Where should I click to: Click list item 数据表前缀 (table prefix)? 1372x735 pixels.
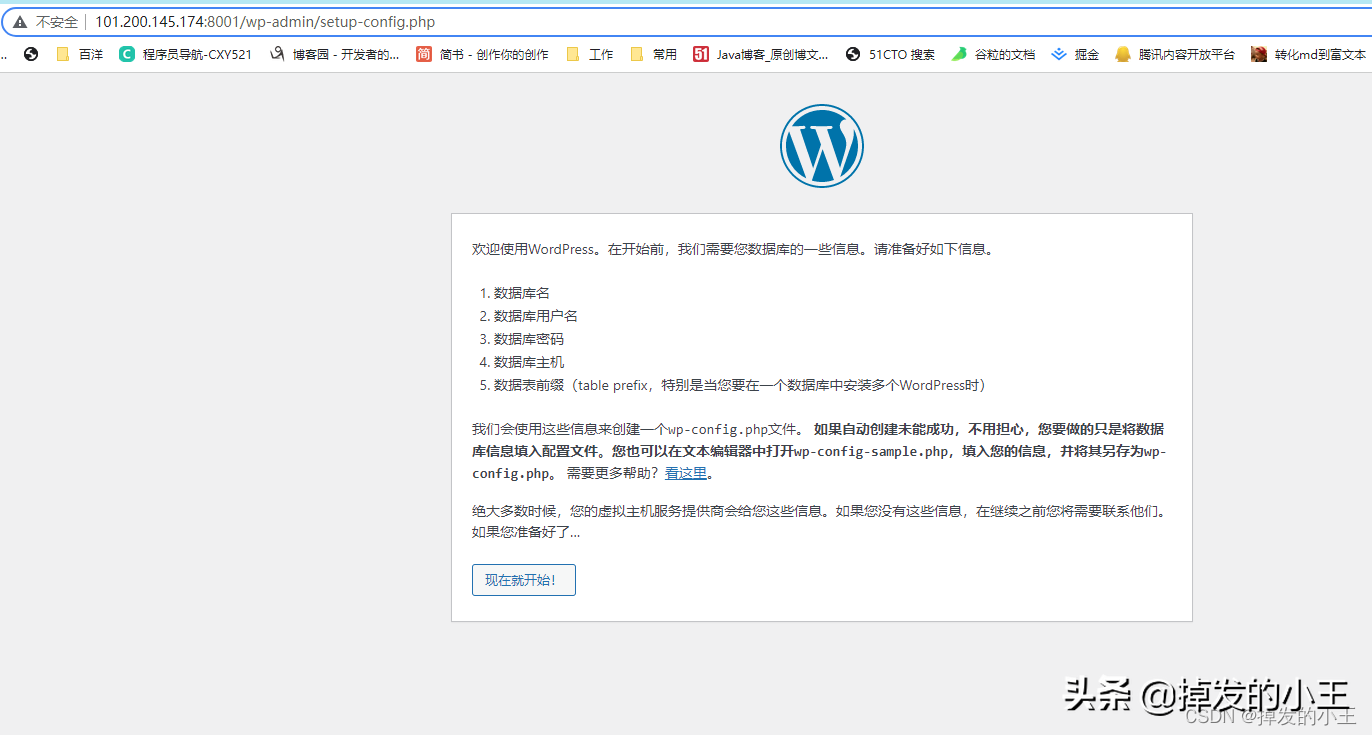(x=741, y=385)
